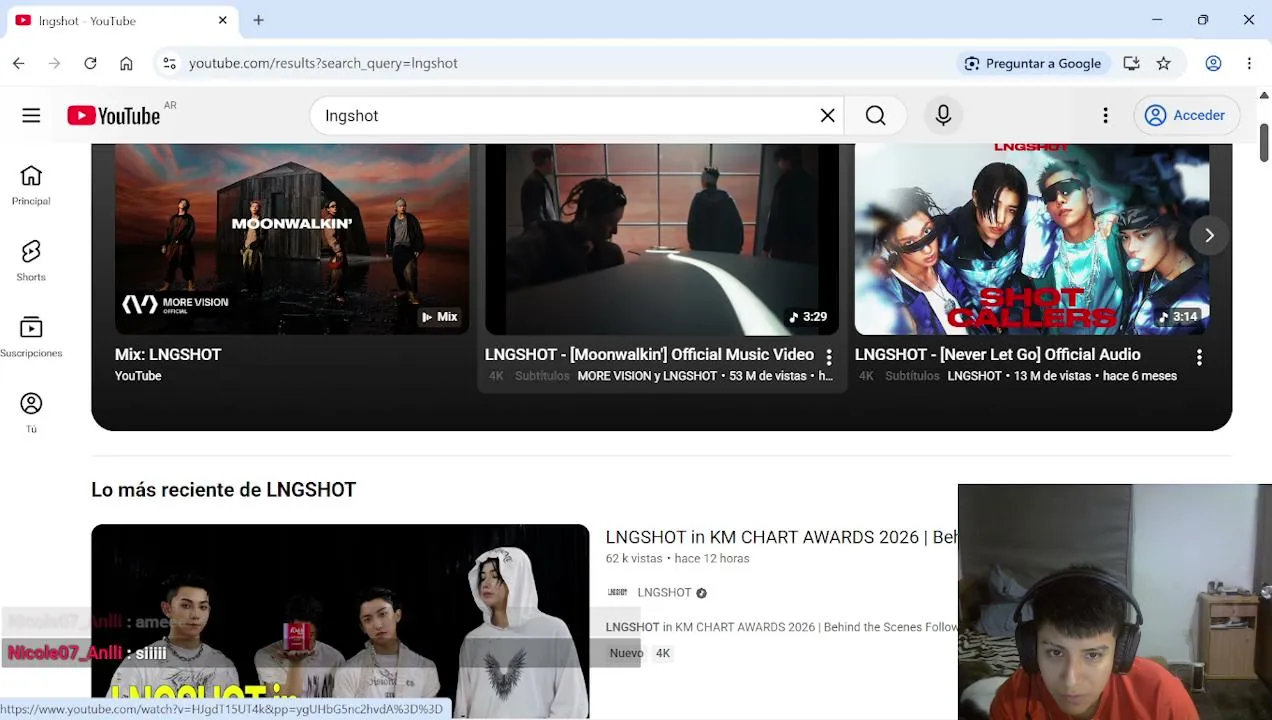Open the Tú section in sidebar
The width and height of the screenshot is (1272, 720).
31,414
